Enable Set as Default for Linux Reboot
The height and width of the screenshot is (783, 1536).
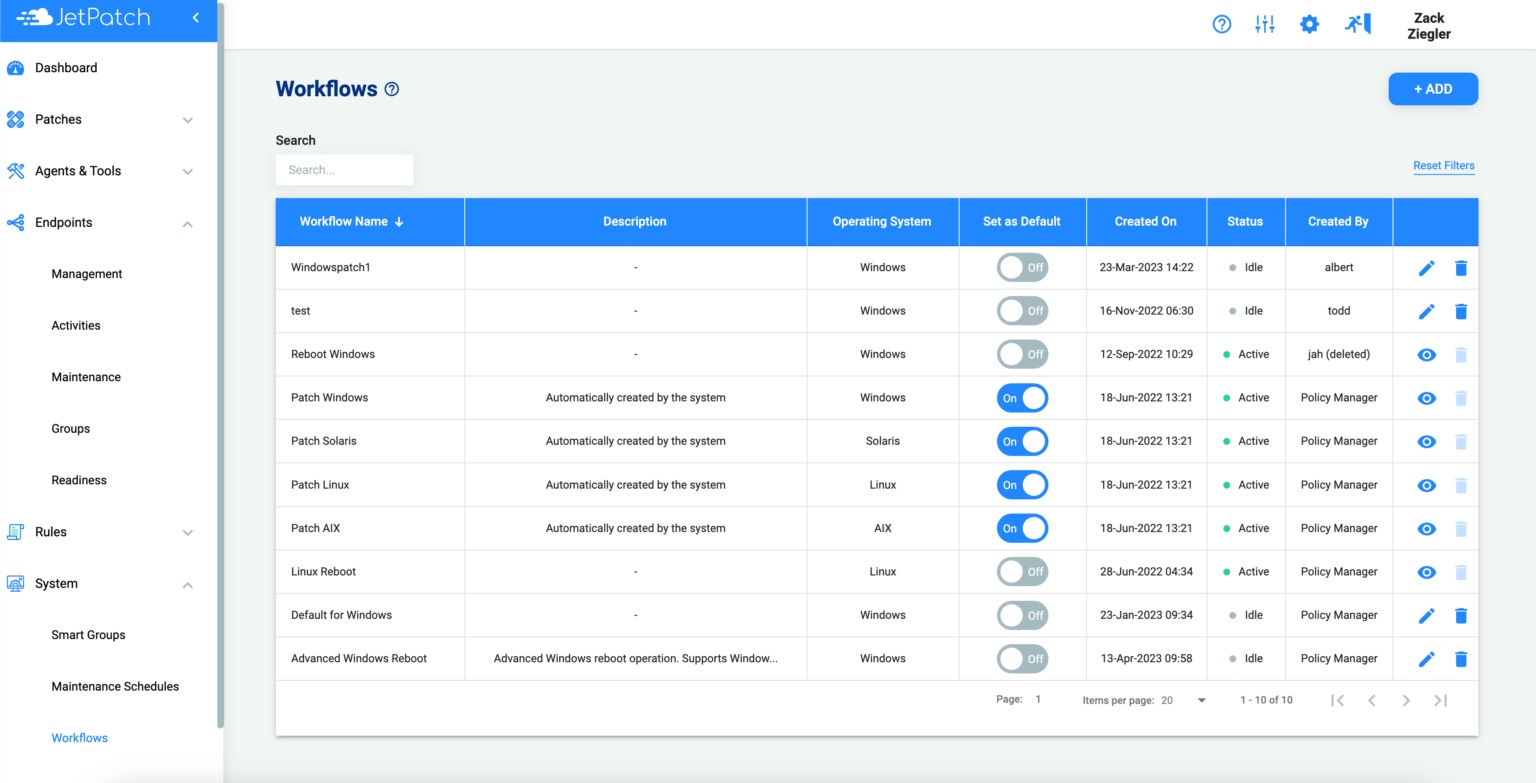[x=1022, y=571]
